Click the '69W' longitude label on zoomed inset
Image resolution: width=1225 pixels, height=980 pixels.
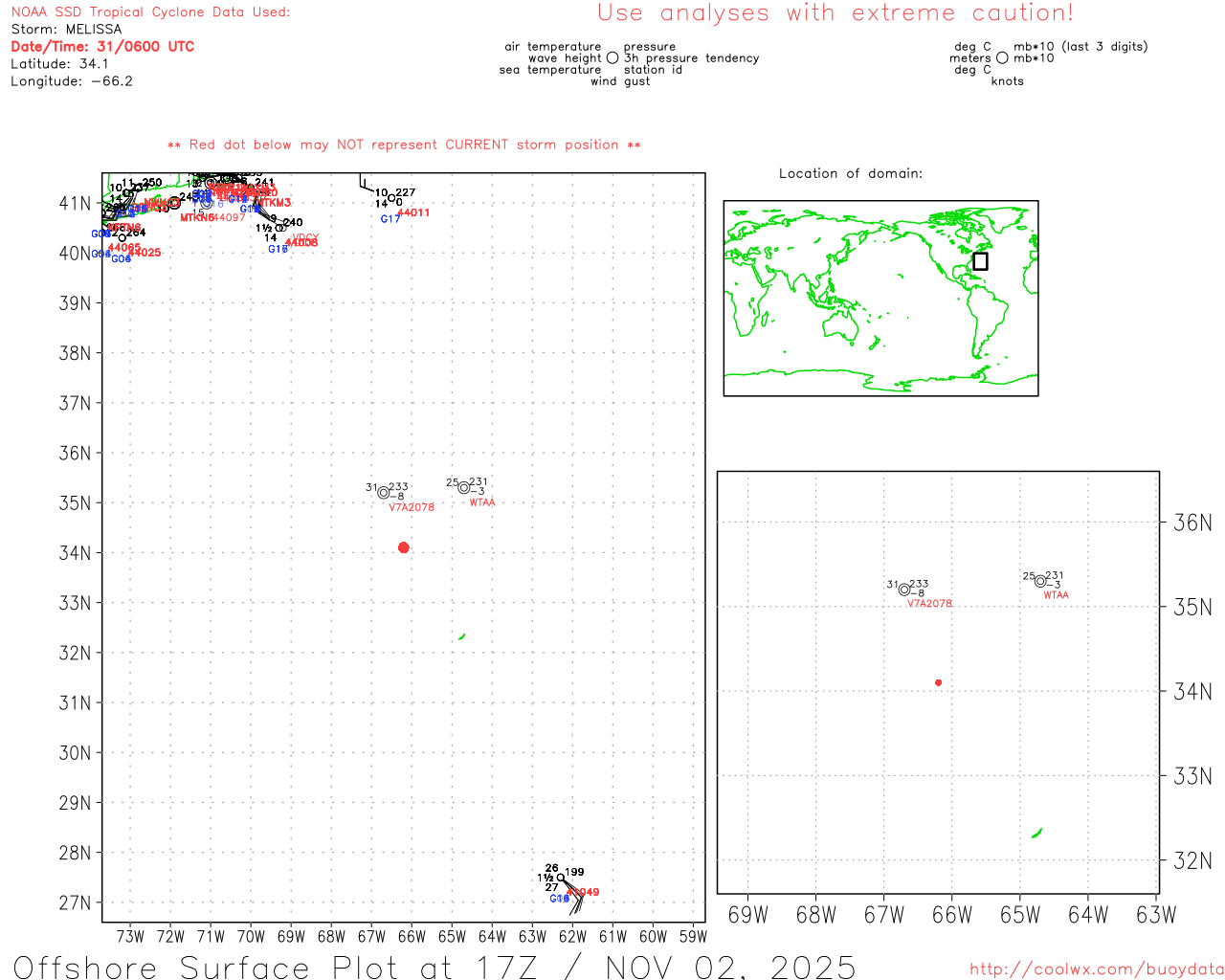tap(748, 915)
